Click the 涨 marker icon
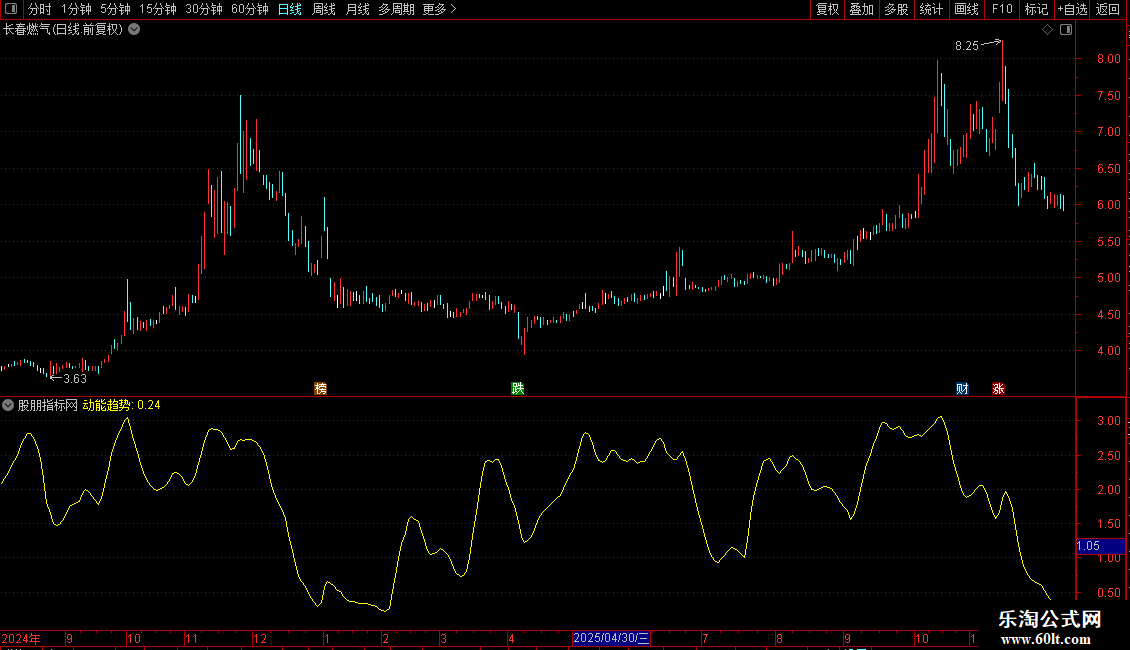 click(x=998, y=388)
